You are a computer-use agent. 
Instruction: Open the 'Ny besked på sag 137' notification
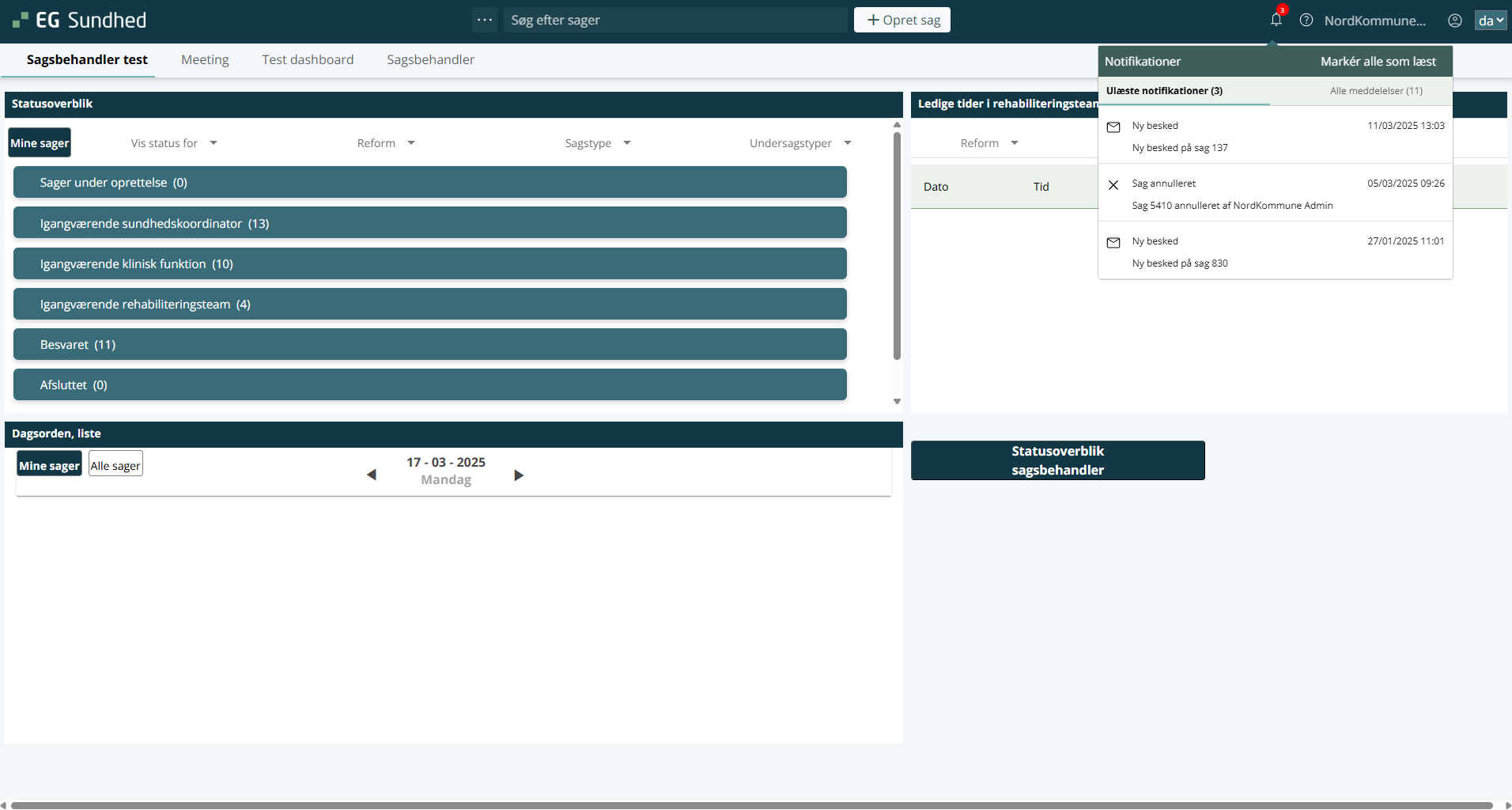(1275, 136)
